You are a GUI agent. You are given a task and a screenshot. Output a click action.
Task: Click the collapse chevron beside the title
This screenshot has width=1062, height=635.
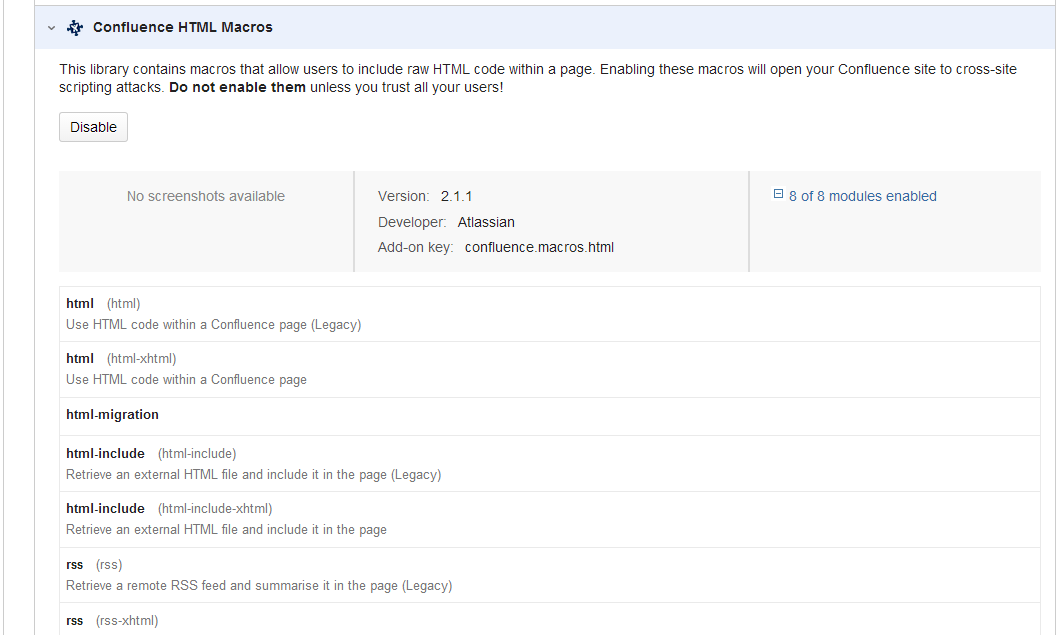[x=50, y=28]
